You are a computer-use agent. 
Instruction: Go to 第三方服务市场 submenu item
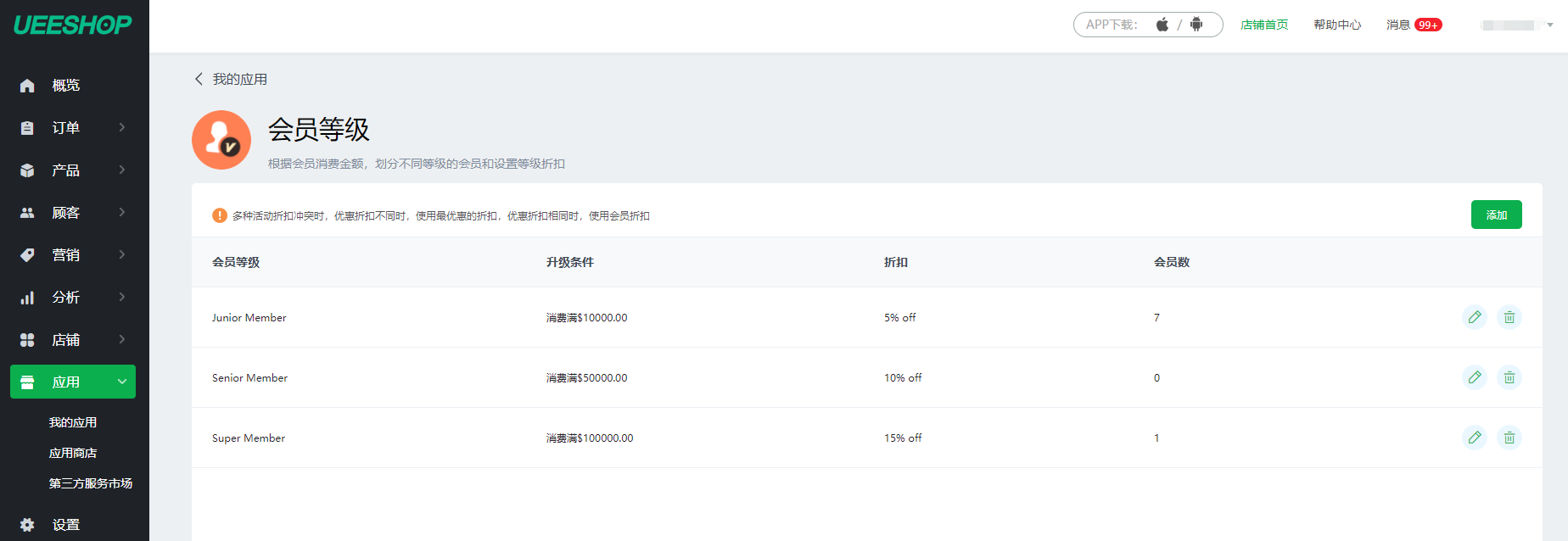click(90, 483)
